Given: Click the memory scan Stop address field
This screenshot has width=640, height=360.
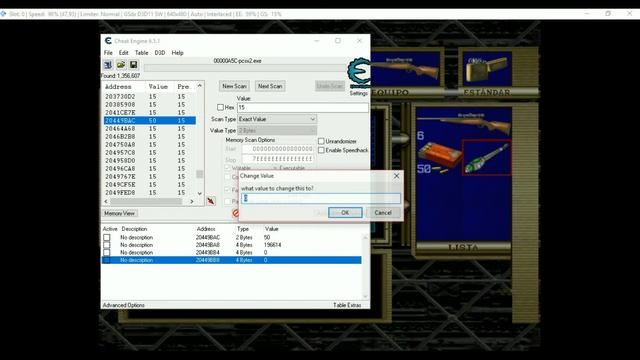Looking at the screenshot, I should [278, 159].
